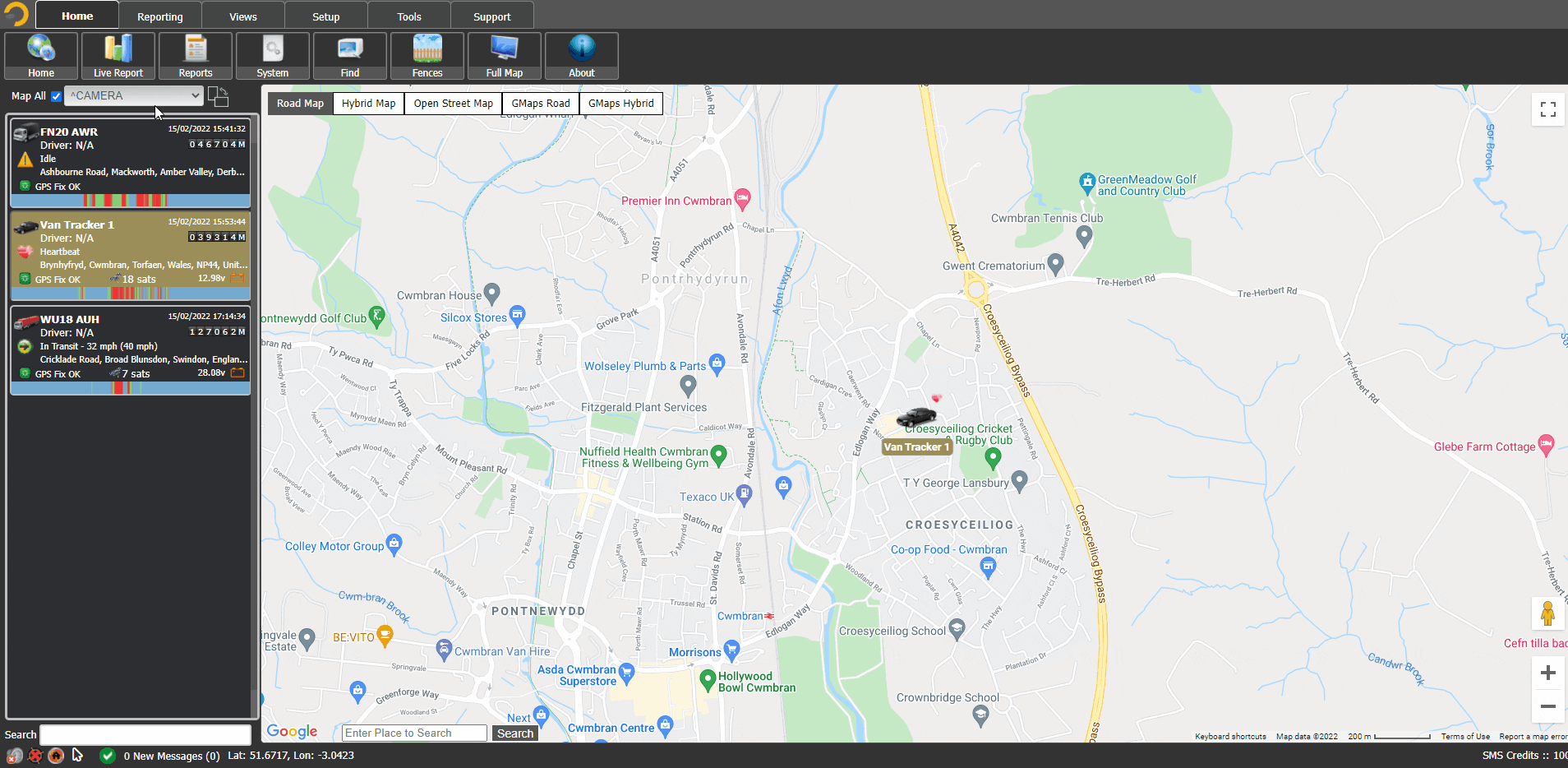The width and height of the screenshot is (1568, 768).
Task: Click the Premier Inn Cwmbran map pin
Action: 742,198
